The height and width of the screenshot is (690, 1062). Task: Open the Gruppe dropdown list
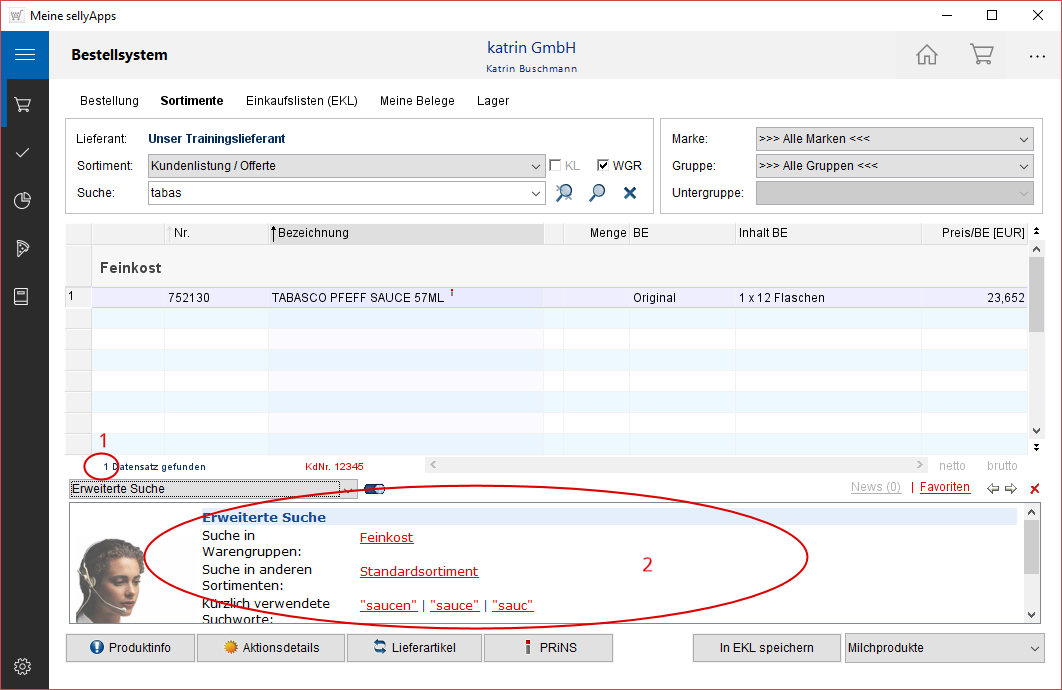1023,166
